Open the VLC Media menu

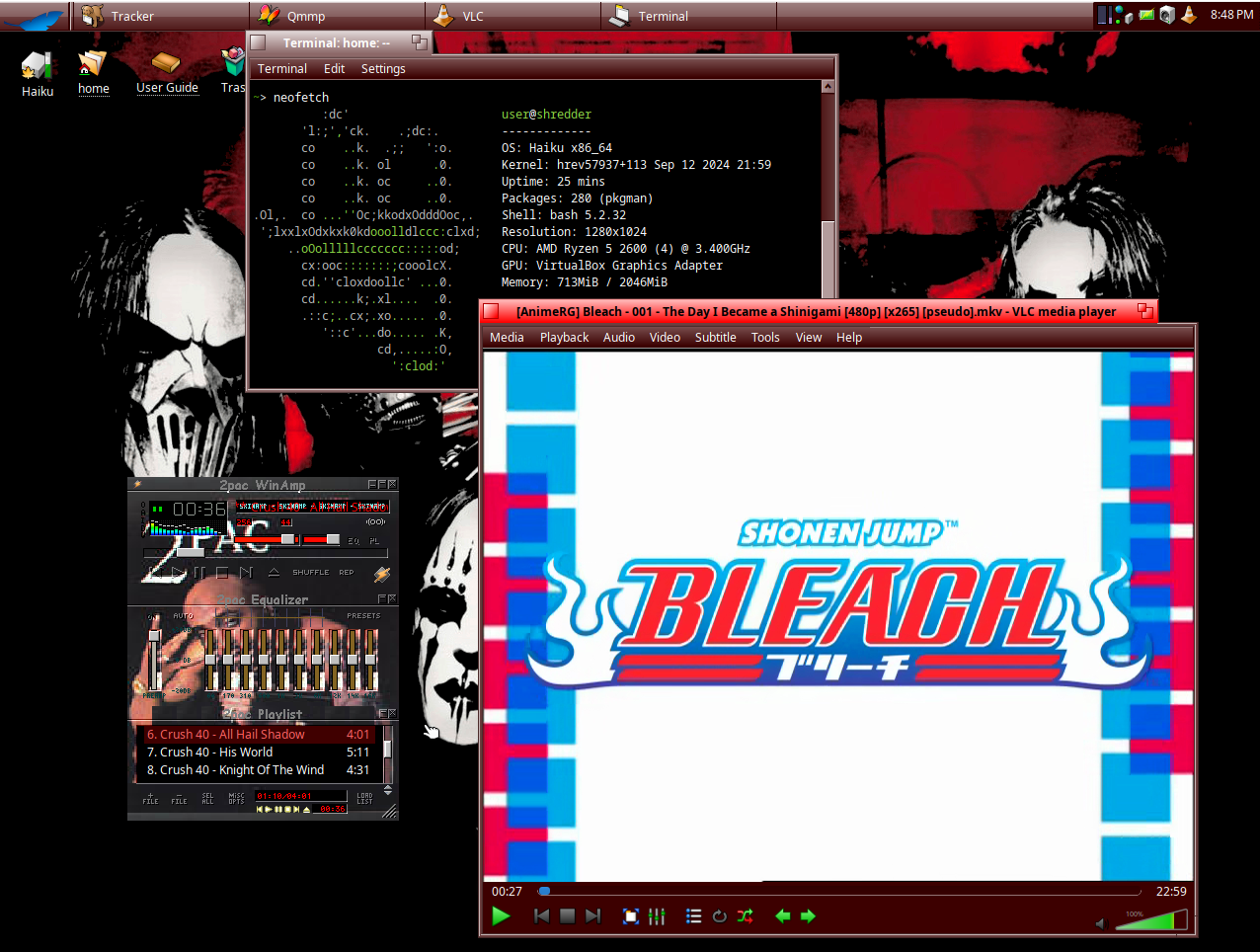507,338
